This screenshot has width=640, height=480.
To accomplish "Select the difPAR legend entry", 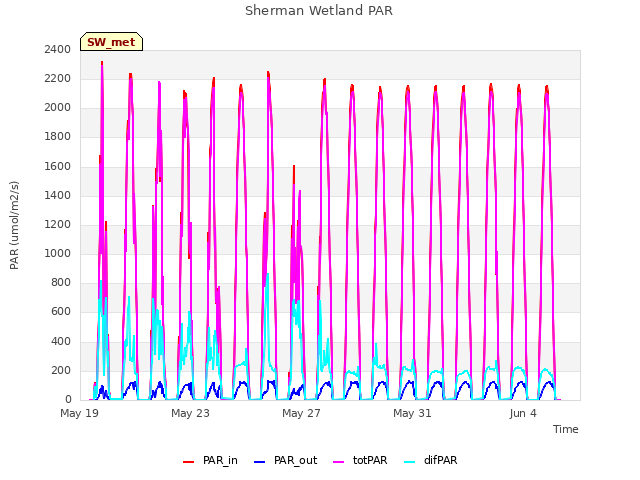I will click(x=431, y=460).
